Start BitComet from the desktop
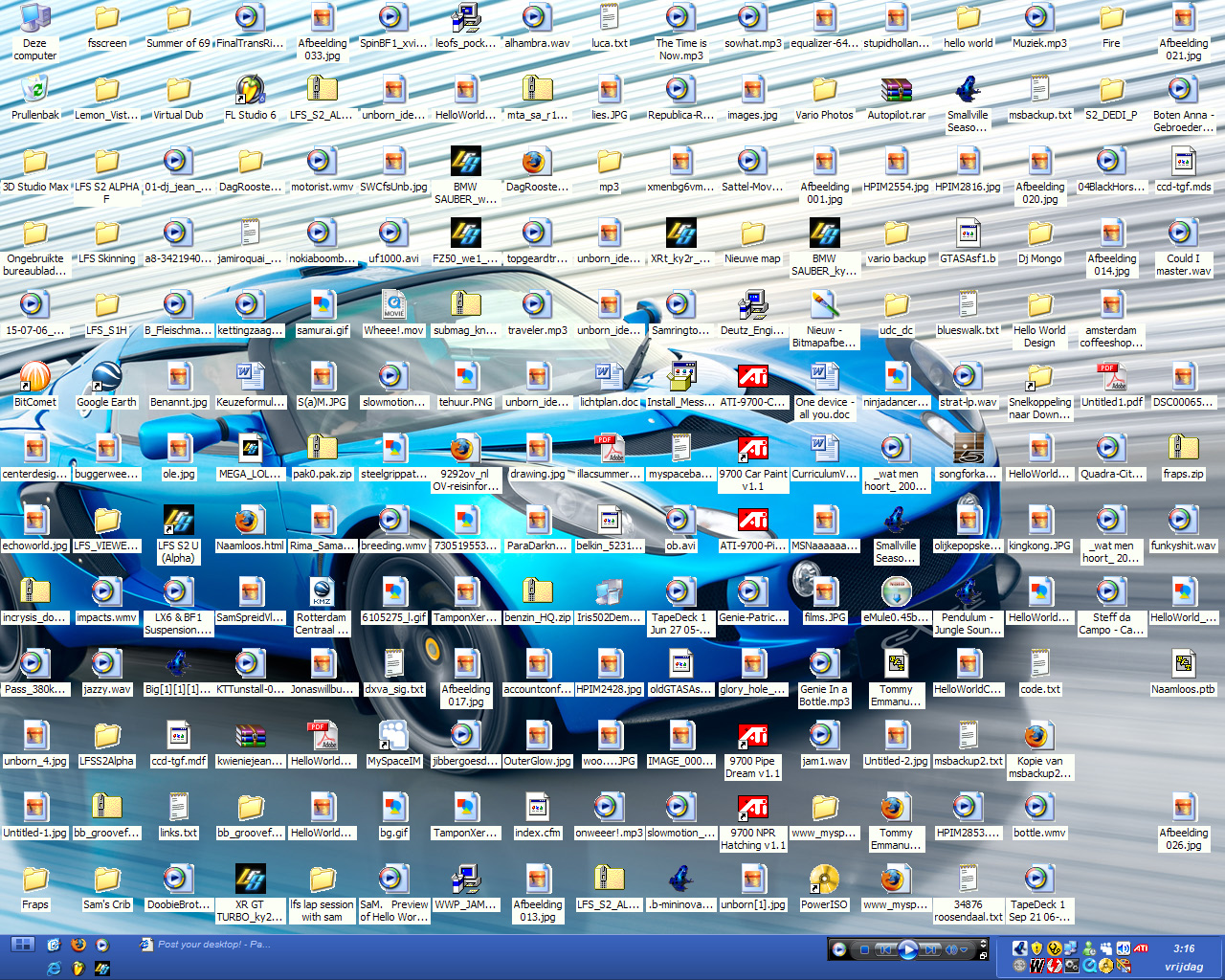 point(34,385)
